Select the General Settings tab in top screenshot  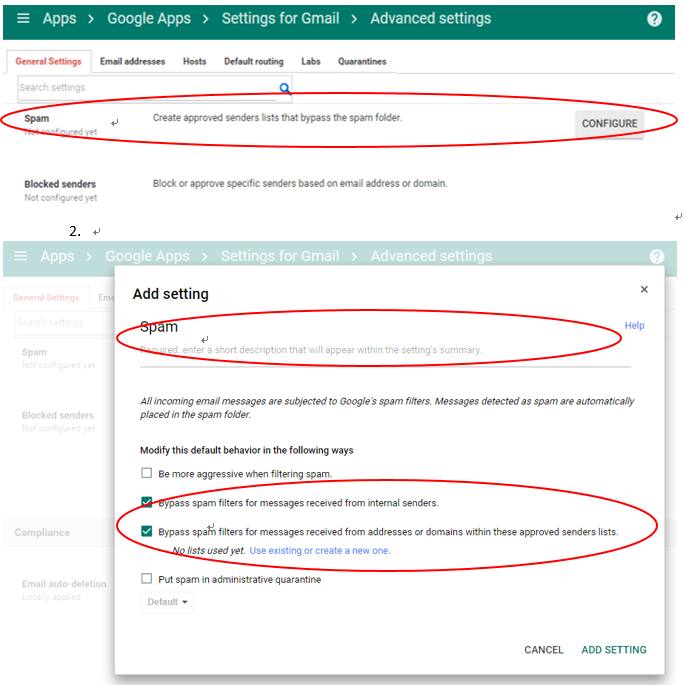click(x=48, y=62)
